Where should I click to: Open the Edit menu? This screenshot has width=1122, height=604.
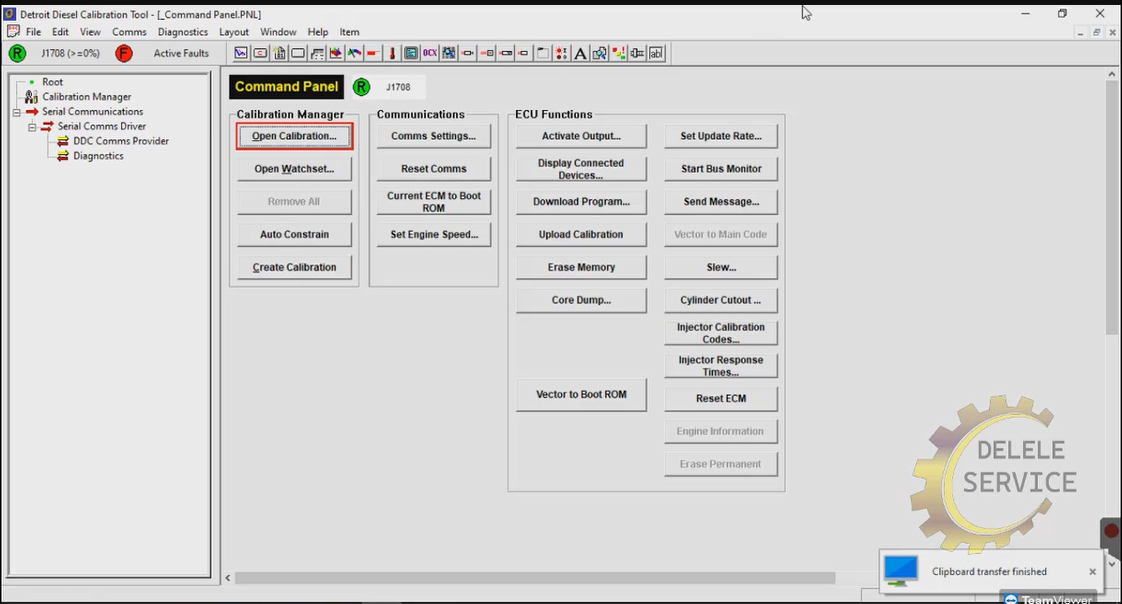(60, 32)
